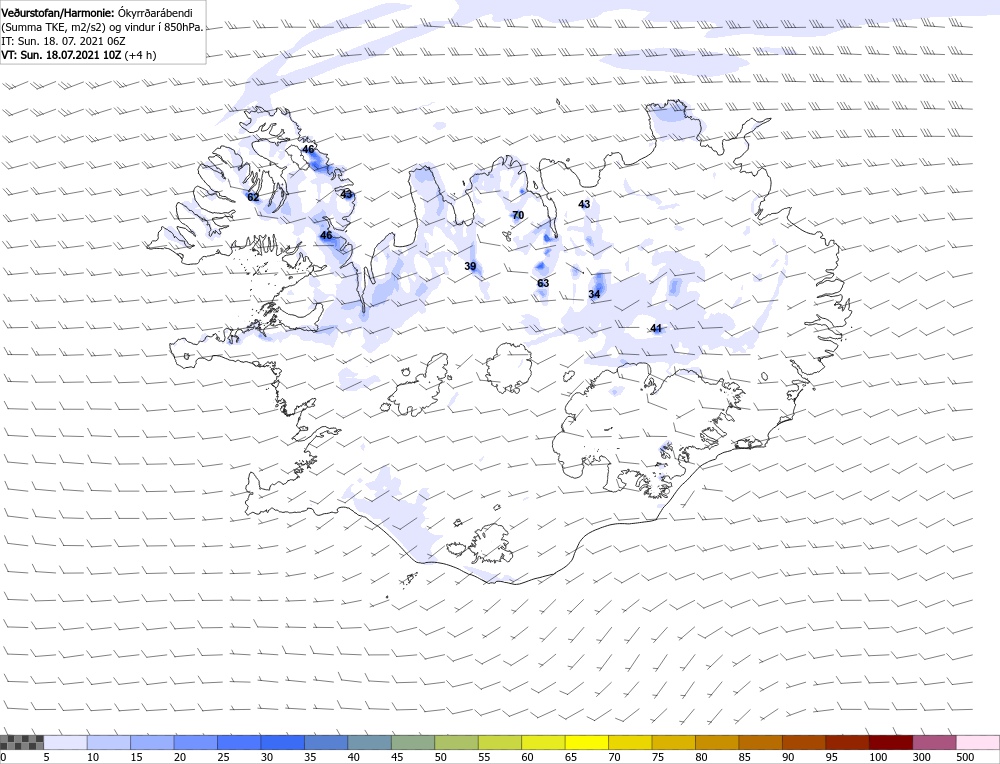Click the checkered 0–5 scale swatch
This screenshot has width=1000, height=764.
(22, 742)
